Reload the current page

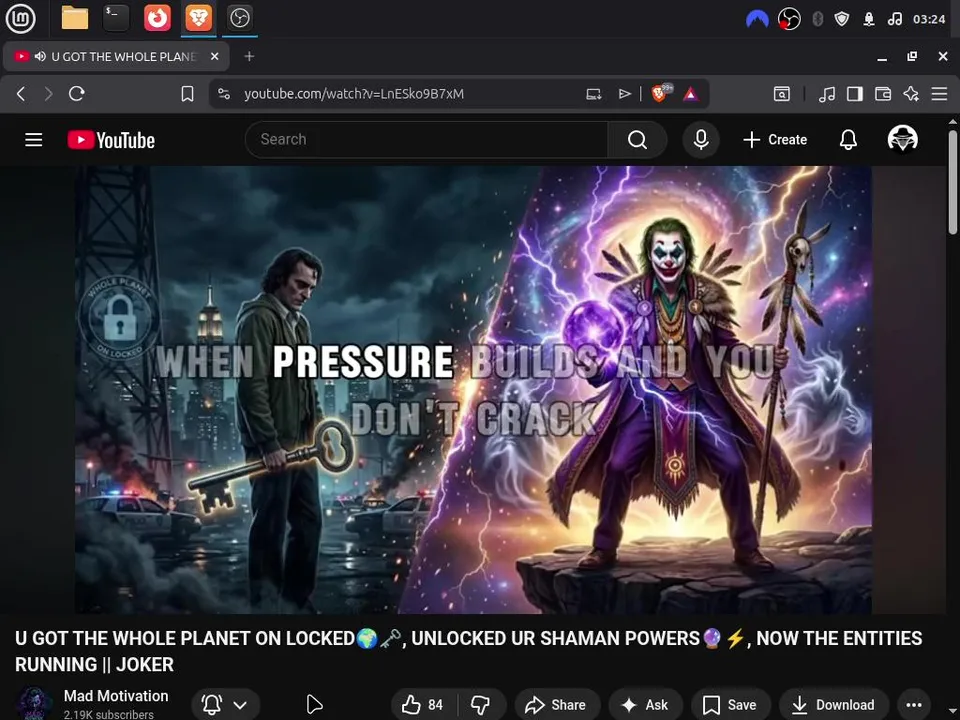(x=77, y=94)
